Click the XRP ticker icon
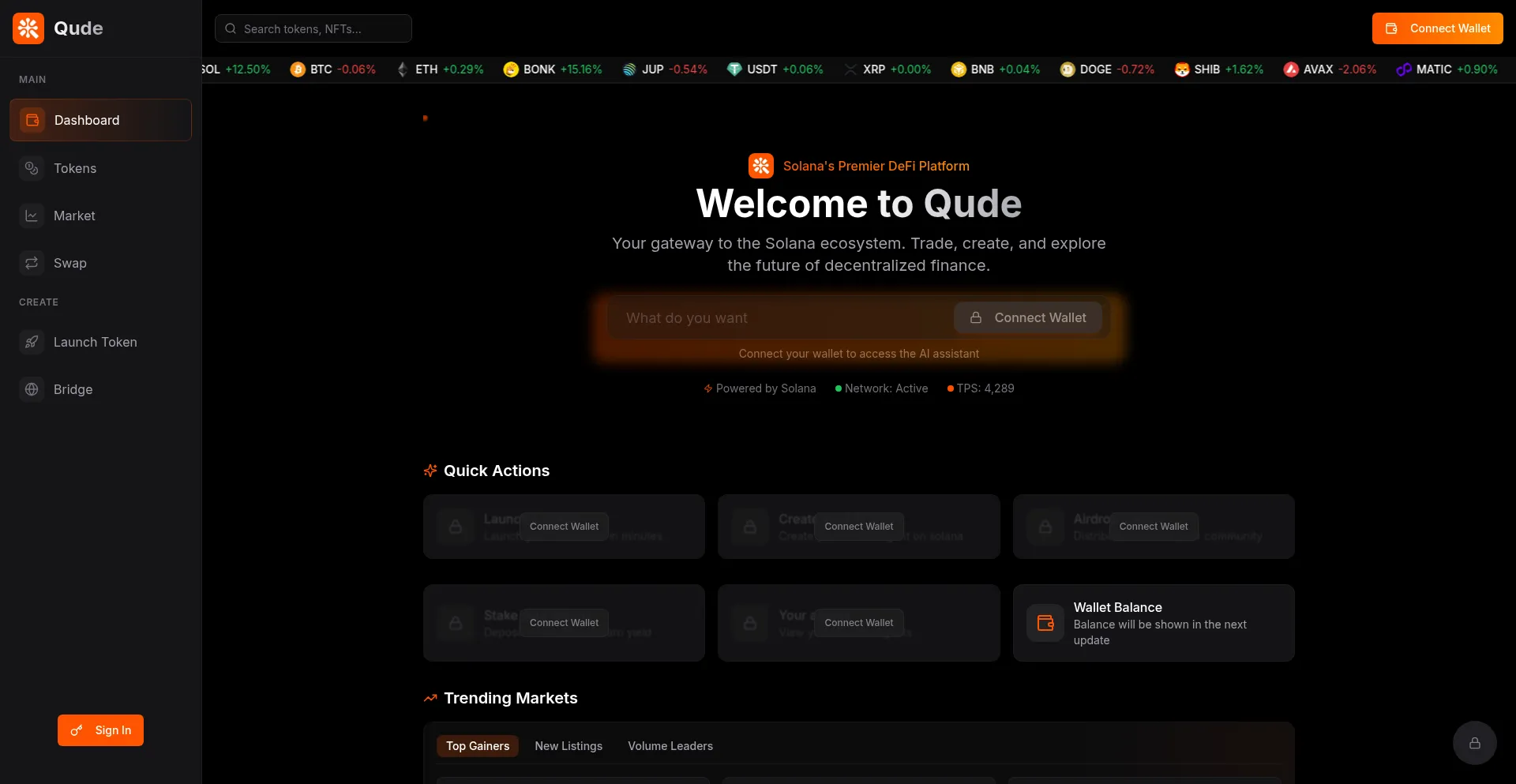 point(850,69)
